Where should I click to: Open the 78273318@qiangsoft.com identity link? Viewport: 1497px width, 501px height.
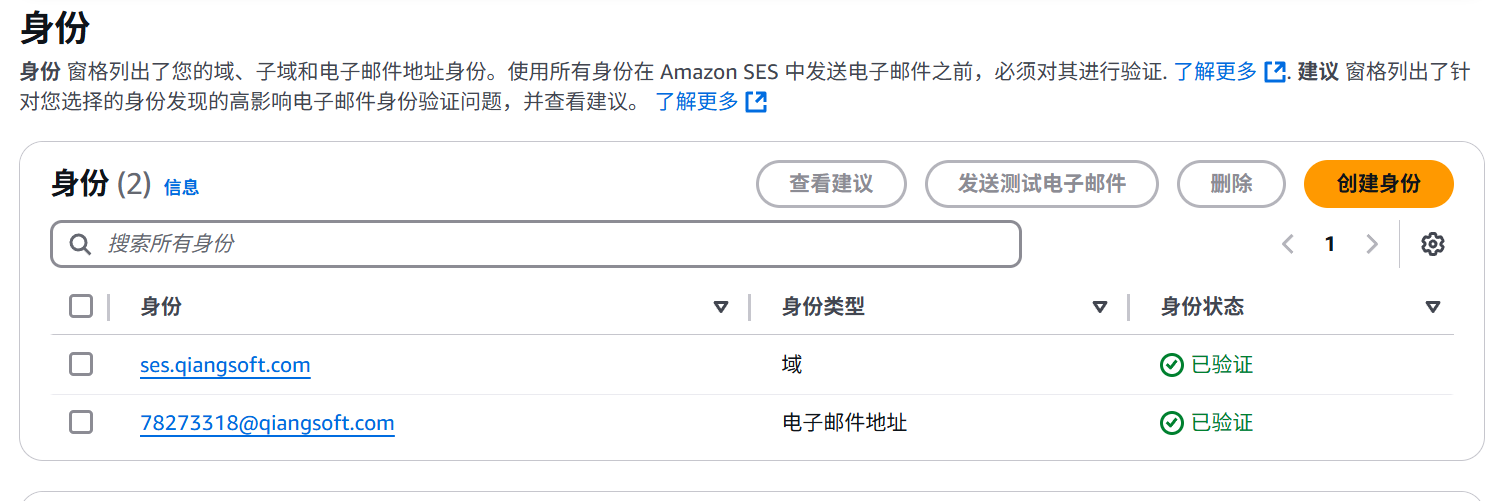267,423
